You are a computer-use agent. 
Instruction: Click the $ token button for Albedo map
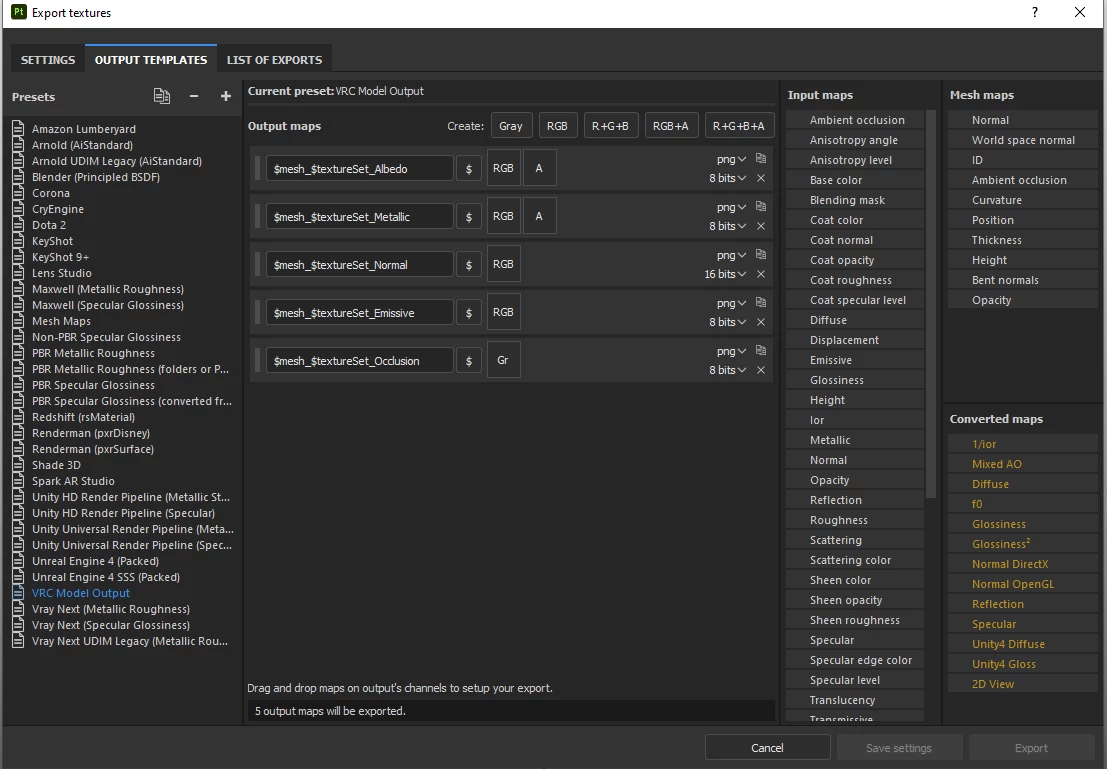[469, 168]
